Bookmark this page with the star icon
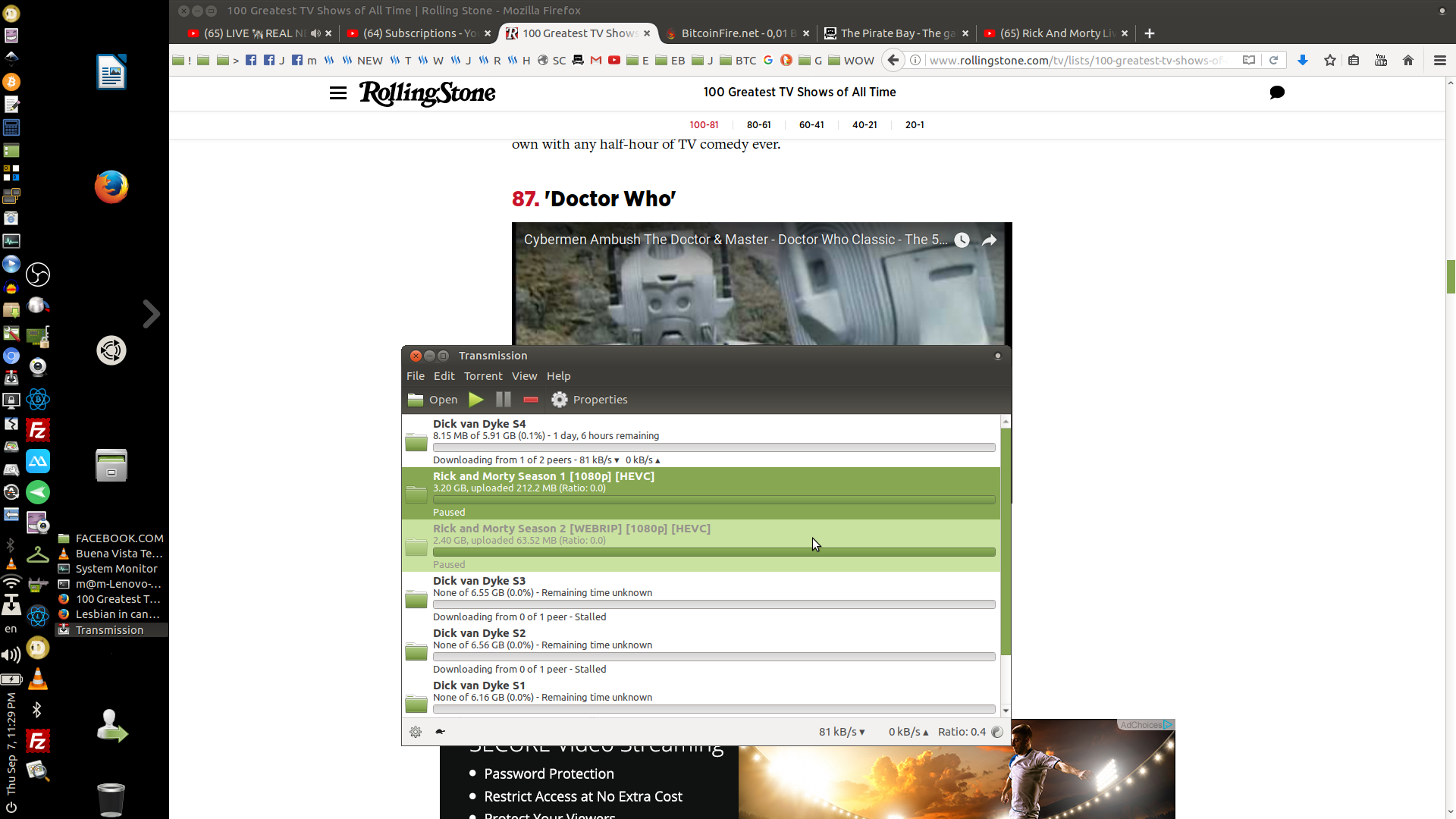1456x819 pixels. [1330, 61]
